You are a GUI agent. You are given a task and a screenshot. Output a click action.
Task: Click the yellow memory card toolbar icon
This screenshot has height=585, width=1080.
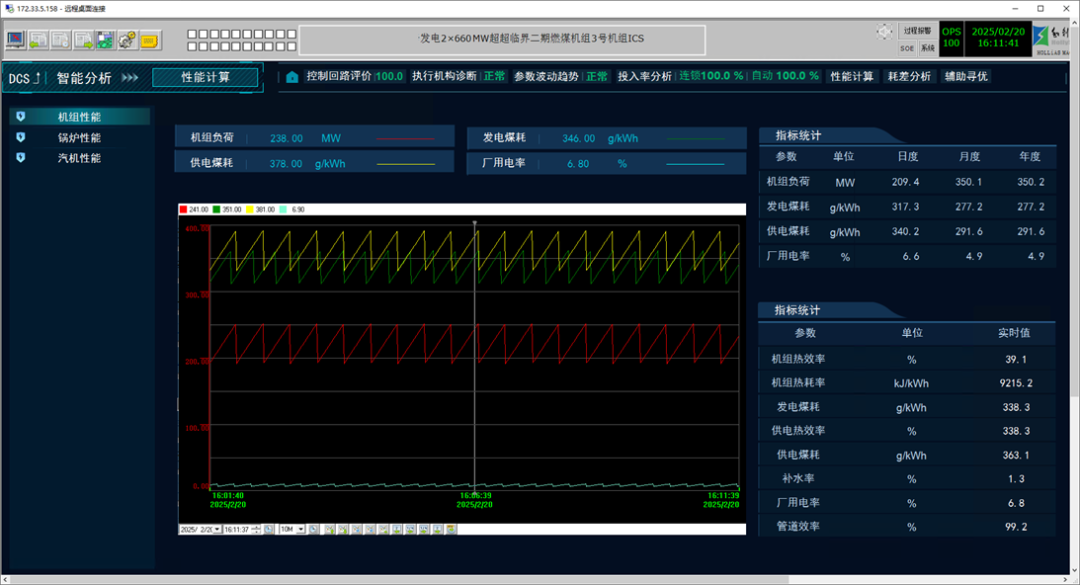[x=150, y=40]
